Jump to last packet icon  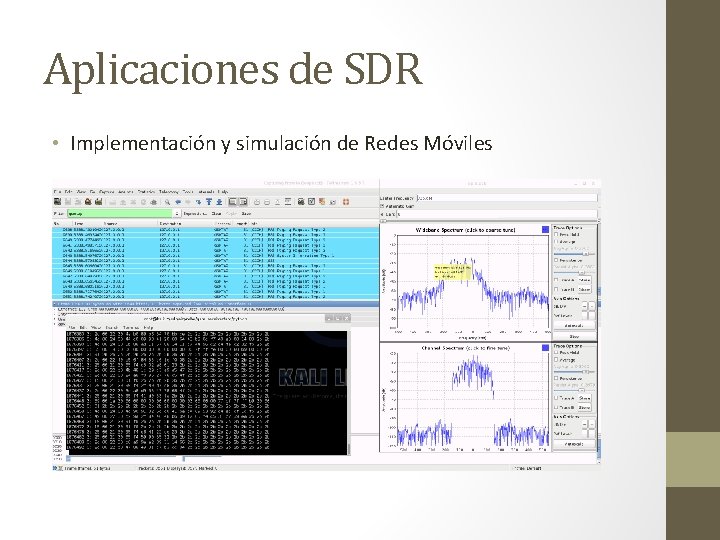(219, 202)
